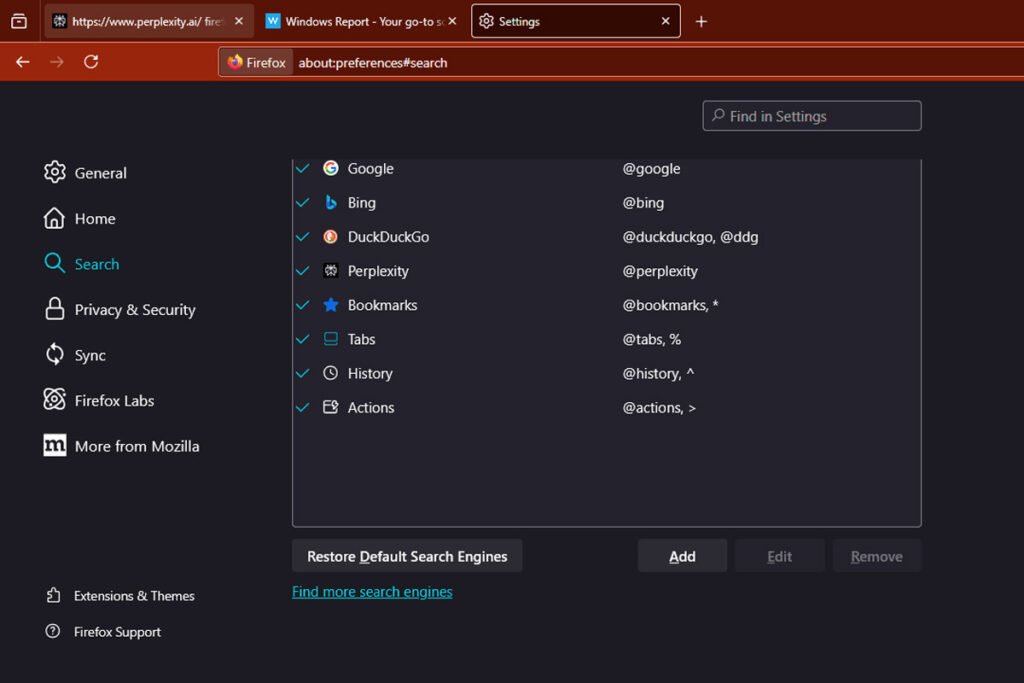Uncheck the History shortcut checkmark
This screenshot has width=1024, height=683.
[302, 373]
